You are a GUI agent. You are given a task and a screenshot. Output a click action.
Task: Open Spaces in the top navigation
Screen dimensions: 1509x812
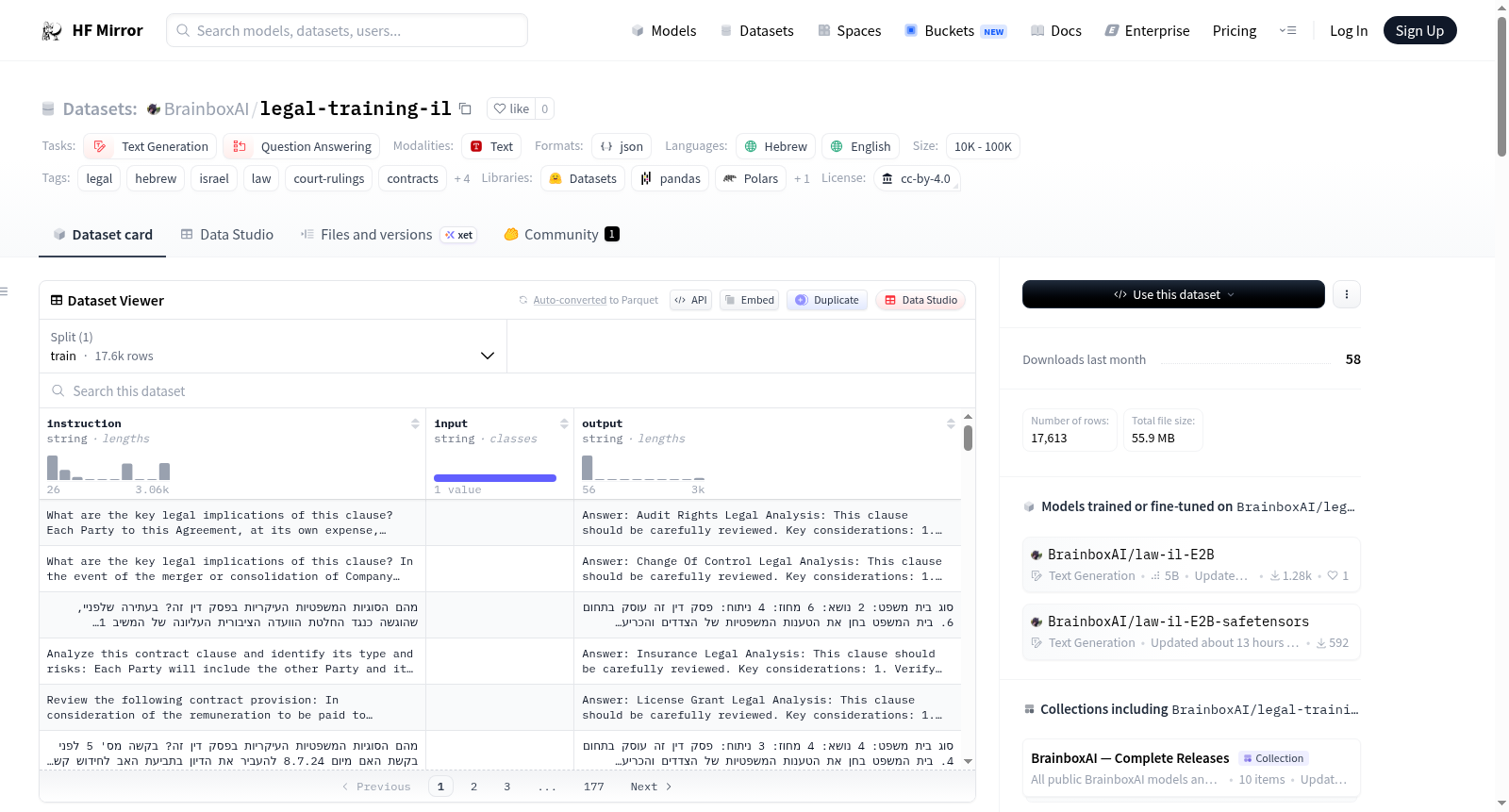[x=850, y=31]
